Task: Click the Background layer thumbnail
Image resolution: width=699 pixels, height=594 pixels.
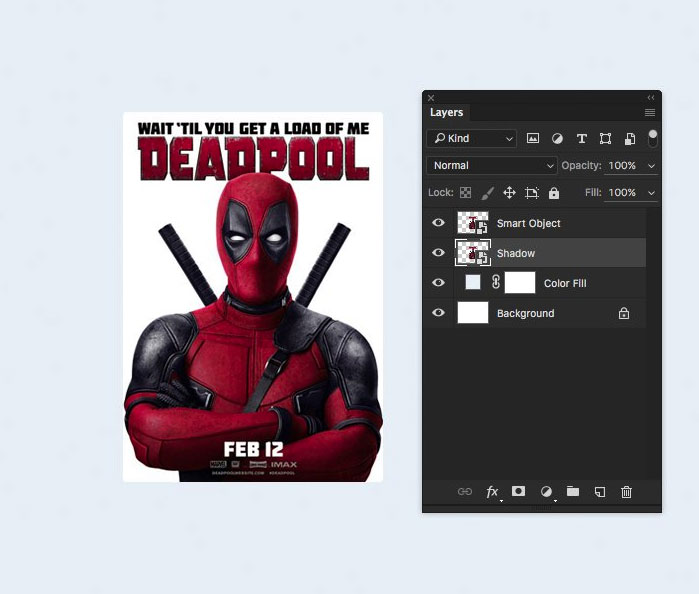Action: click(x=473, y=313)
